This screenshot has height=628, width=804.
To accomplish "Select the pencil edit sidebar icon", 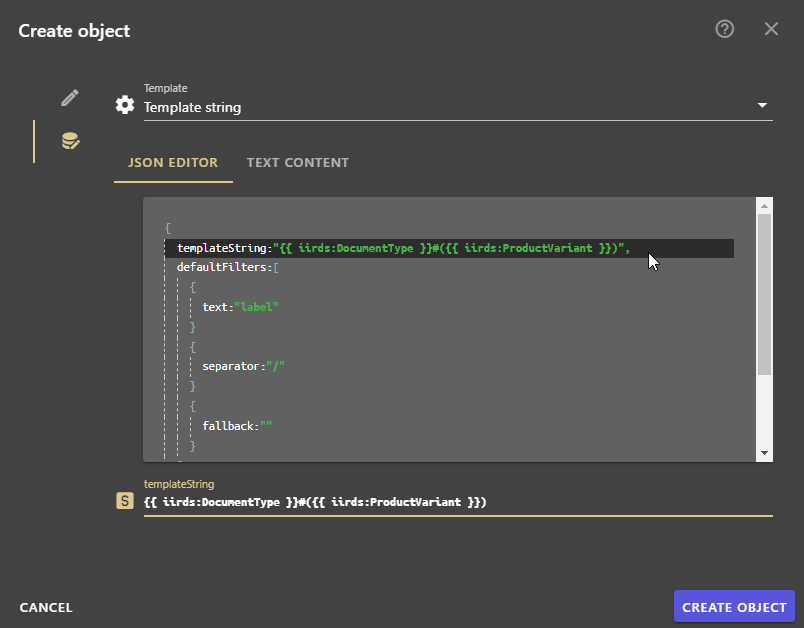I will [70, 97].
